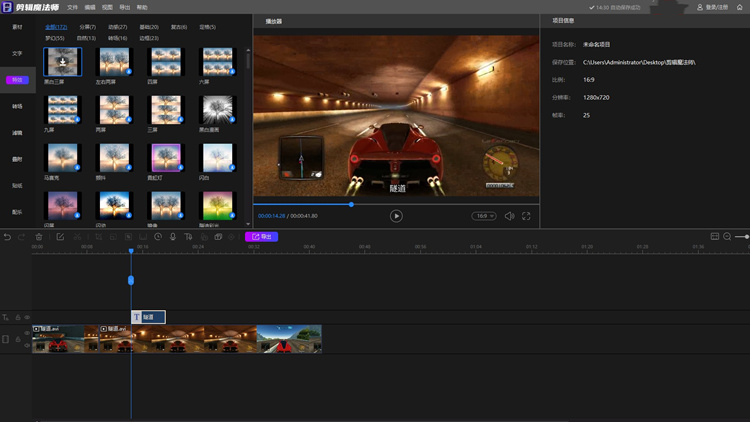
Task: Toggle text track visibility eye
Action: pos(27,317)
